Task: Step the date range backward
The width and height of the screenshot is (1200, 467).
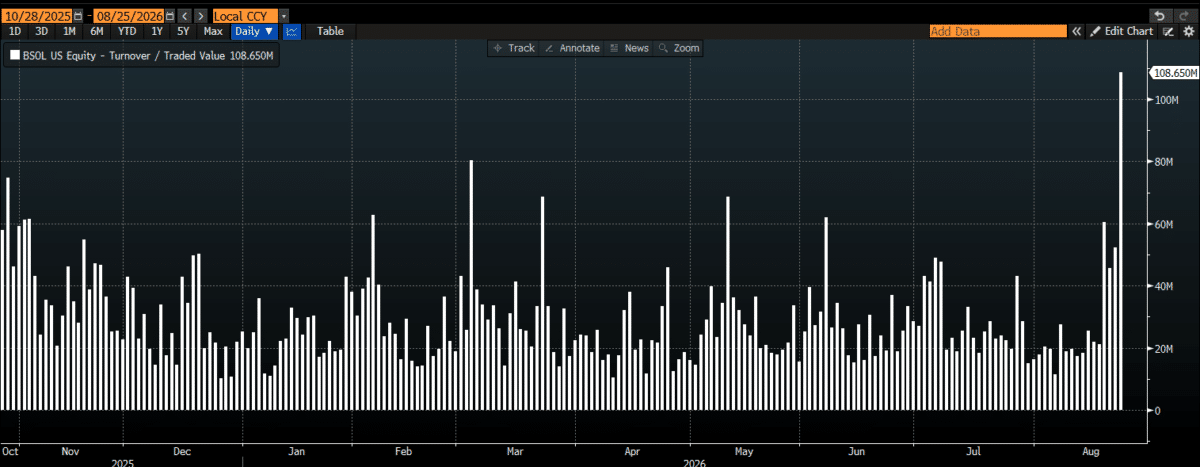Action: point(184,16)
